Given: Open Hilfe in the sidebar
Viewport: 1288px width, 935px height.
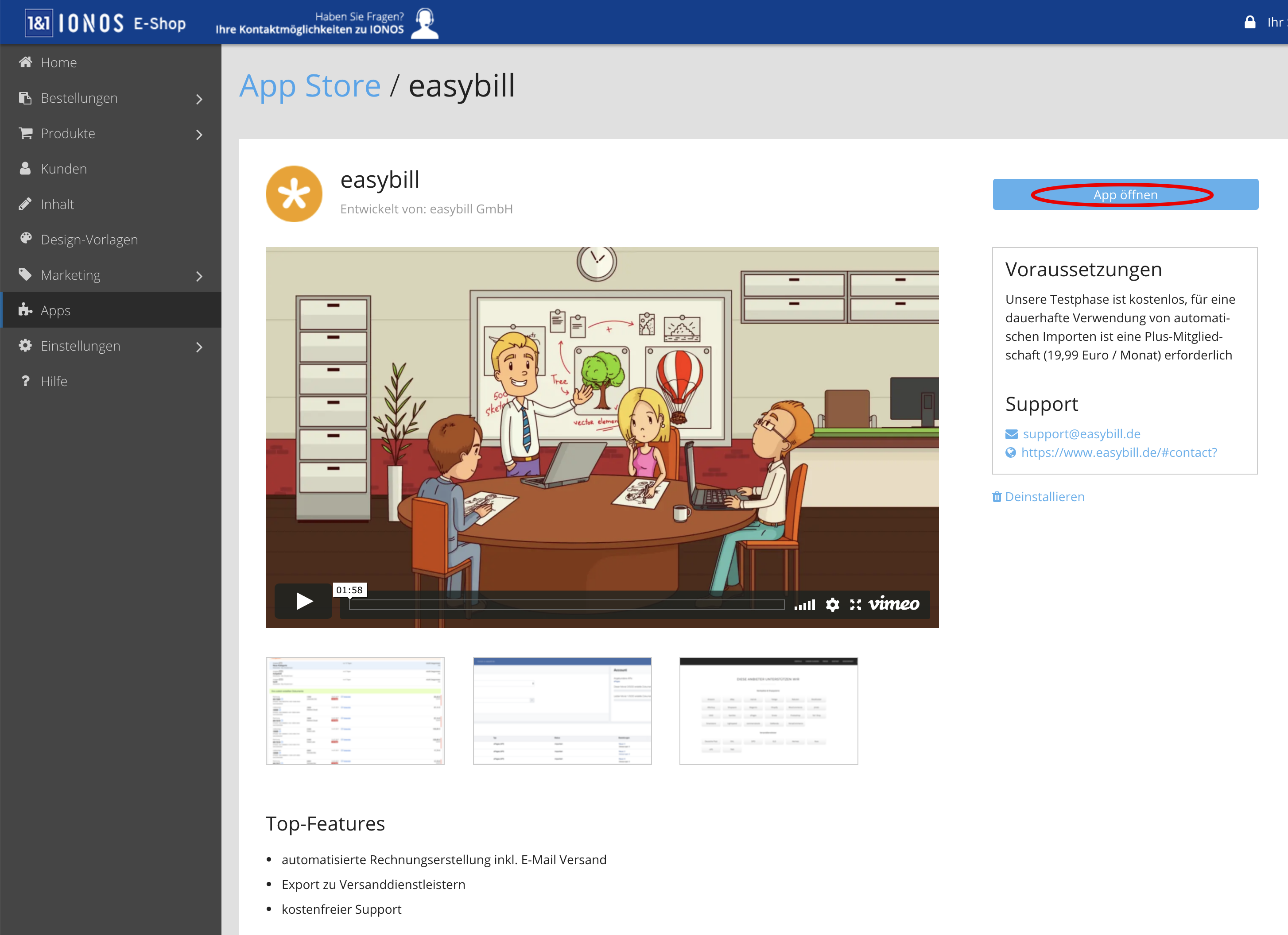Looking at the screenshot, I should (x=111, y=381).
